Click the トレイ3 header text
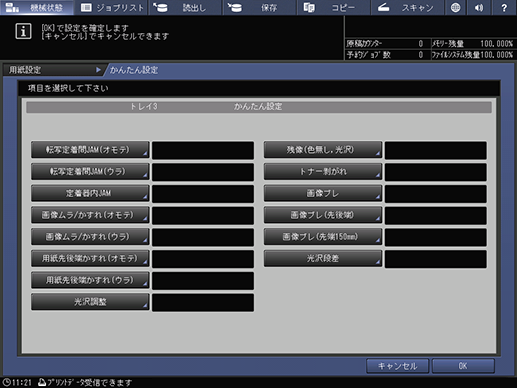The height and width of the screenshot is (388, 517). (144, 107)
